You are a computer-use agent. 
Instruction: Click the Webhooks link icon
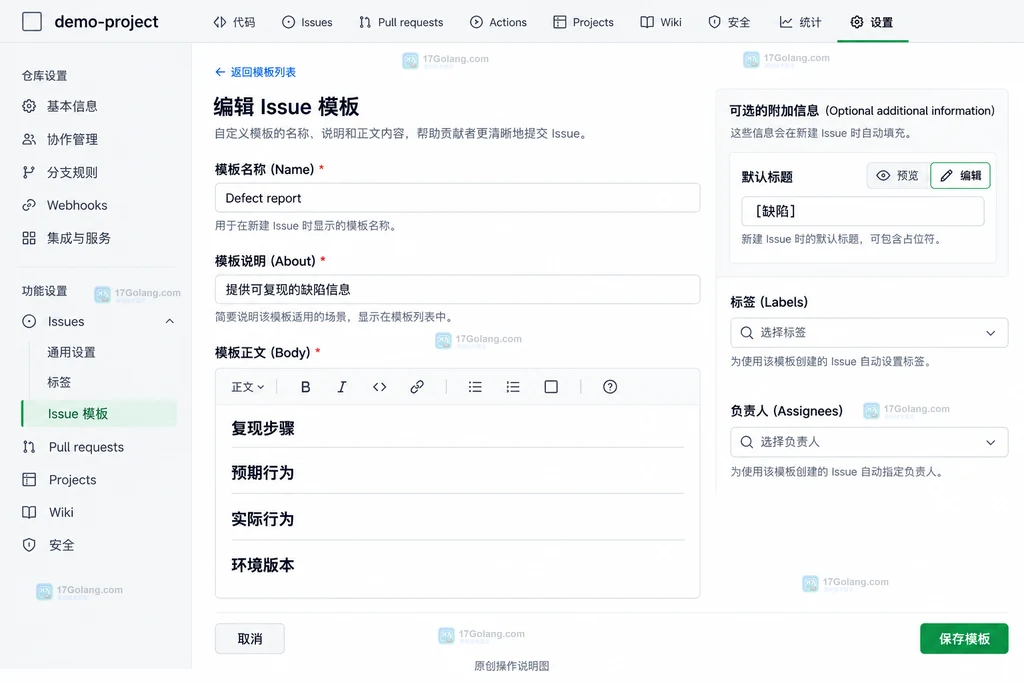[x=29, y=205]
